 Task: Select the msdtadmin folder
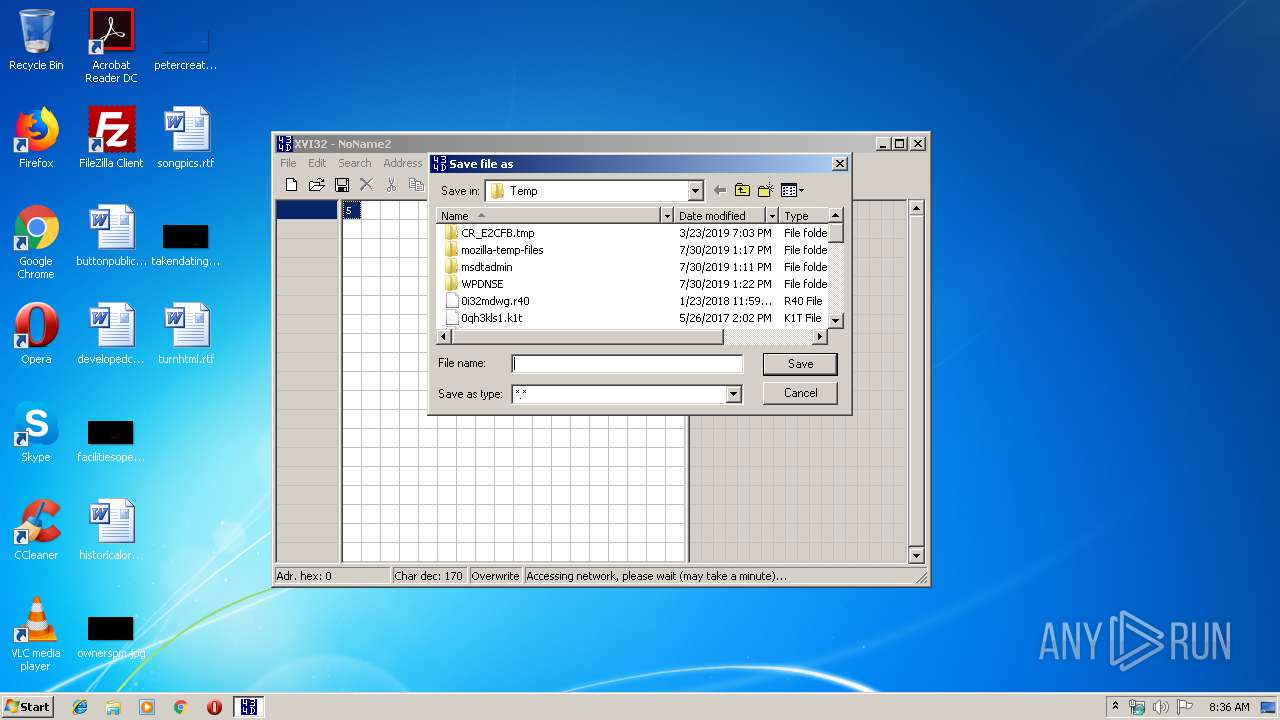(x=479, y=267)
